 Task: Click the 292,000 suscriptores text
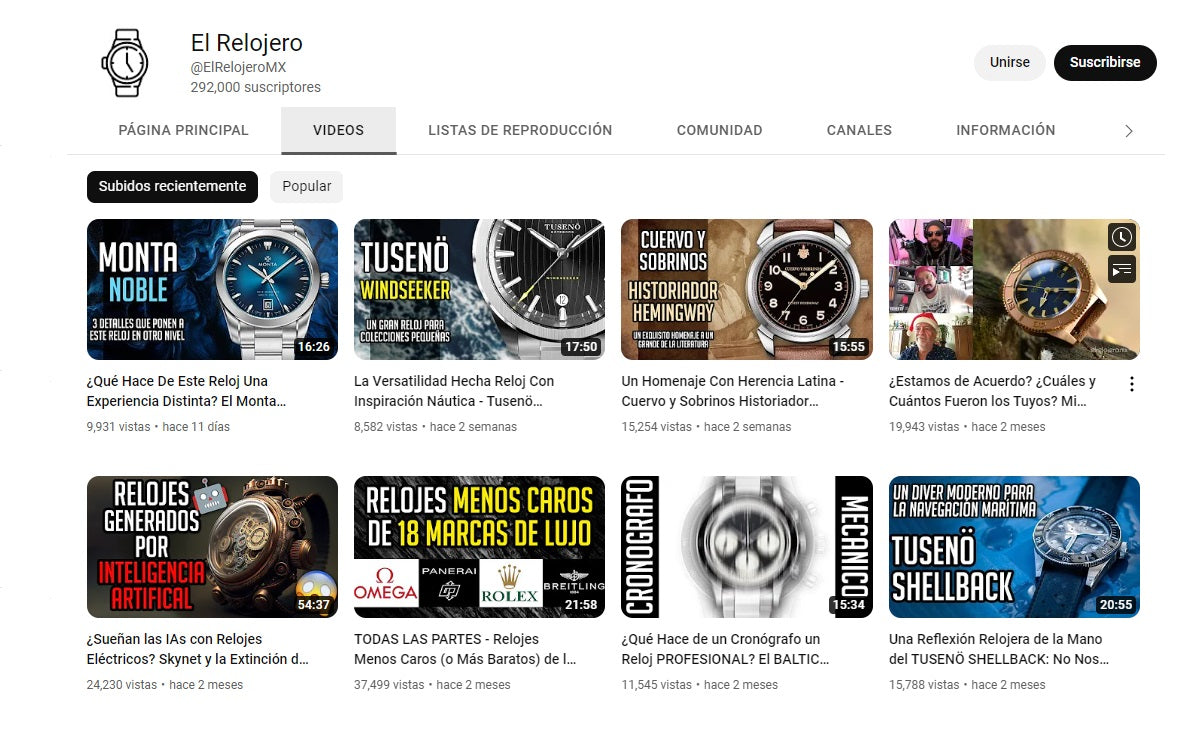pos(256,87)
